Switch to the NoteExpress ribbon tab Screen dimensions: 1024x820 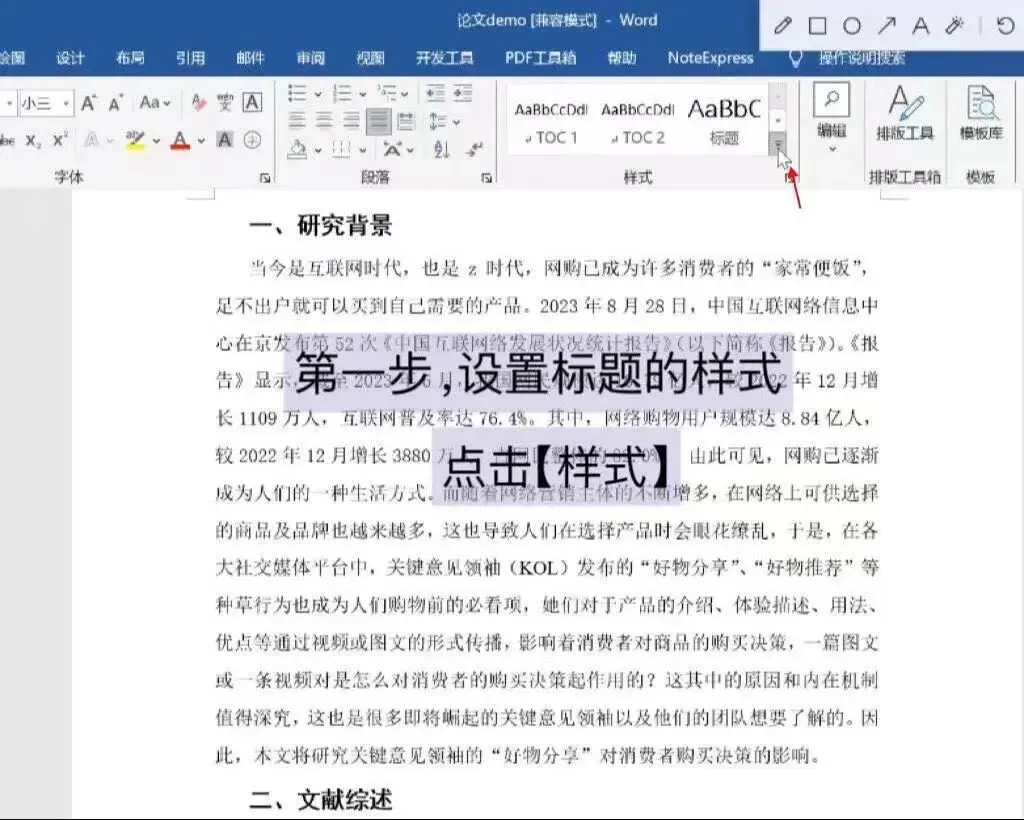[x=711, y=58]
